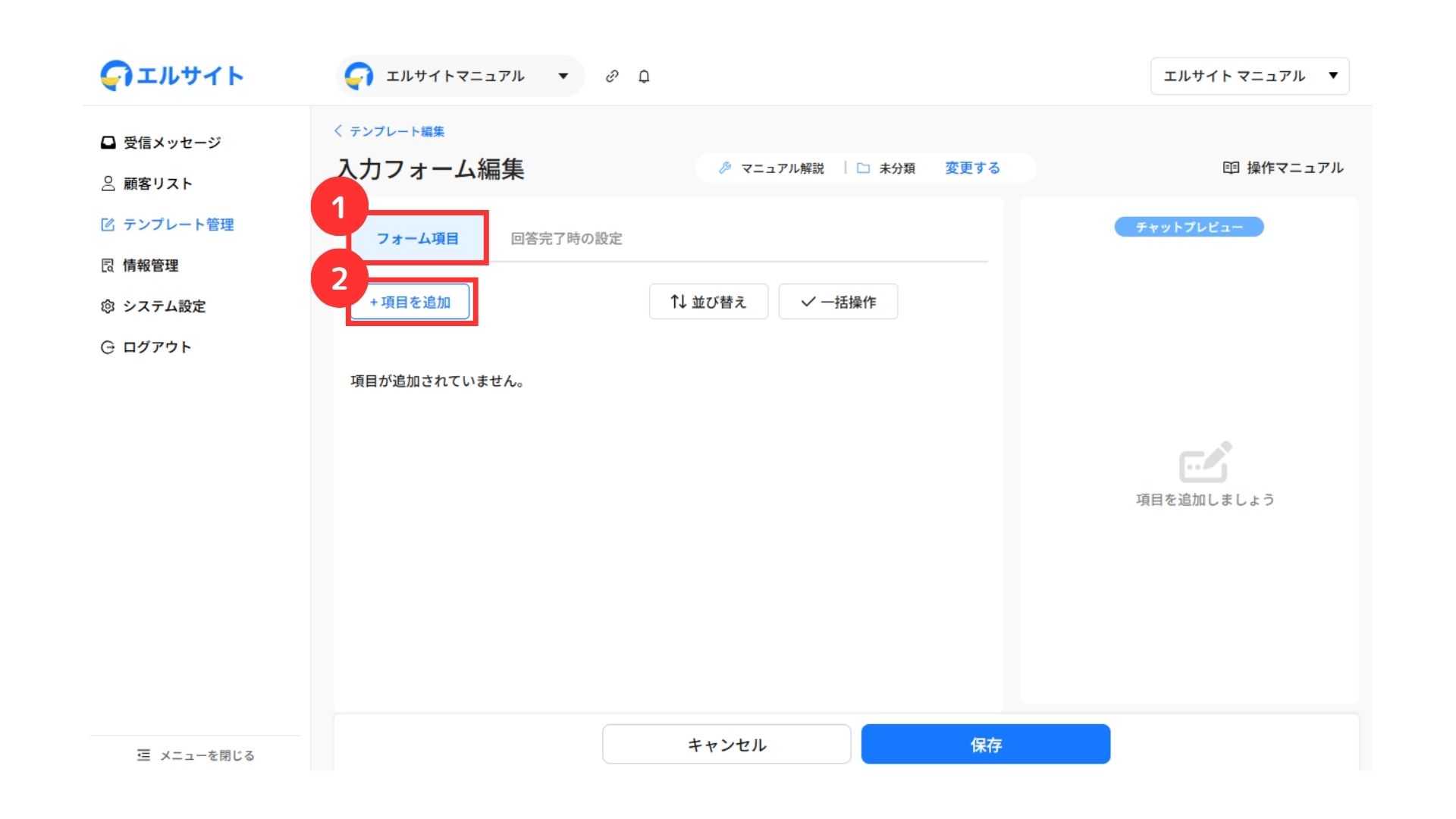Switch to 回答完了時の設定 tab
1456x819 pixels.
[x=566, y=238]
